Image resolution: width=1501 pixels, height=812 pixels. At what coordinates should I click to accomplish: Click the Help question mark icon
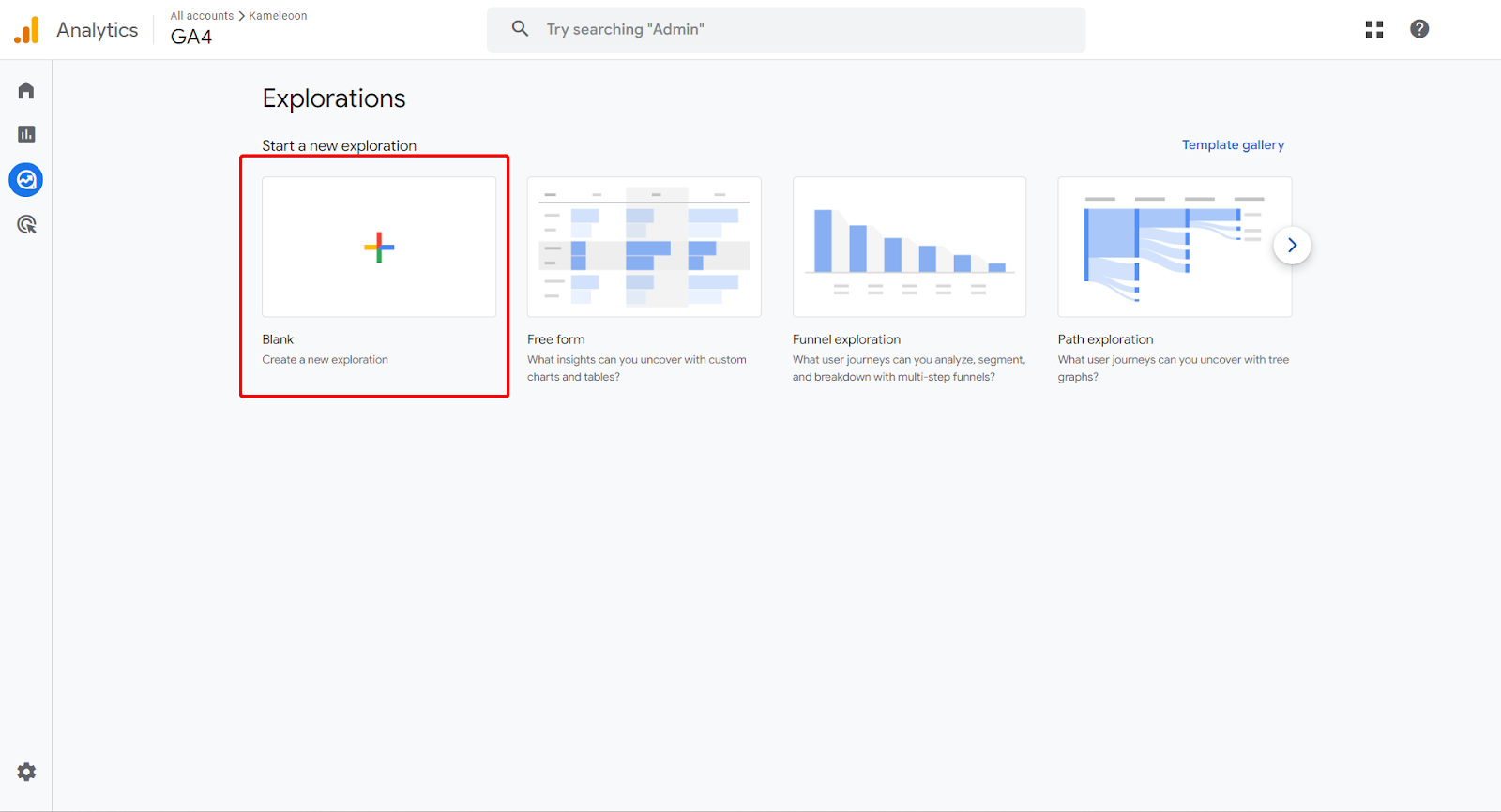(1419, 29)
